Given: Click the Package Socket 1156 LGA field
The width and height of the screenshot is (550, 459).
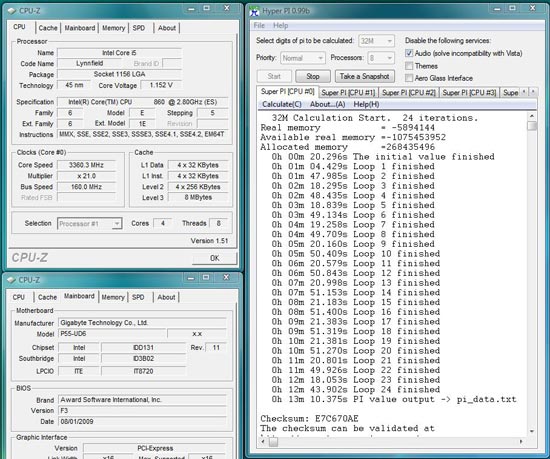Looking at the screenshot, I should [x=119, y=74].
